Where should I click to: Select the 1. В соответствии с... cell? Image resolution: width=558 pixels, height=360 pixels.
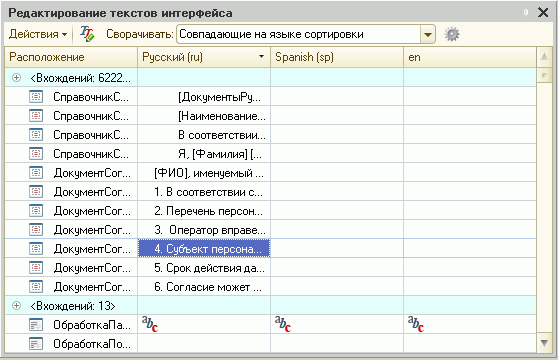[x=204, y=192]
